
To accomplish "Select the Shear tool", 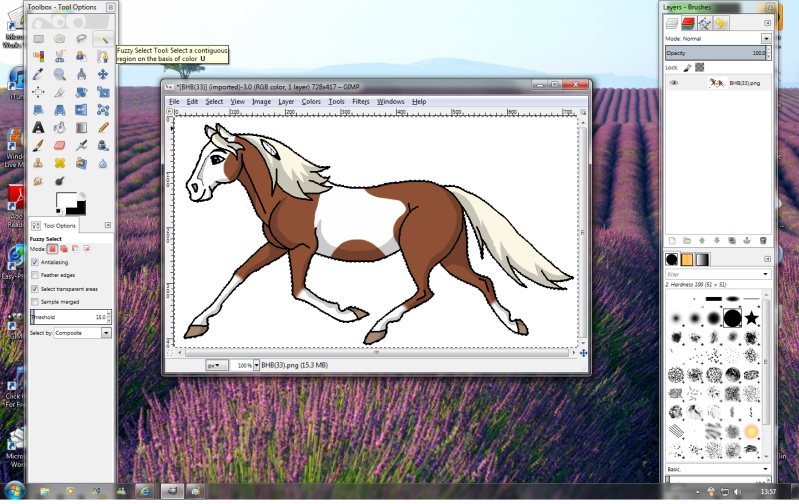I will click(38, 110).
